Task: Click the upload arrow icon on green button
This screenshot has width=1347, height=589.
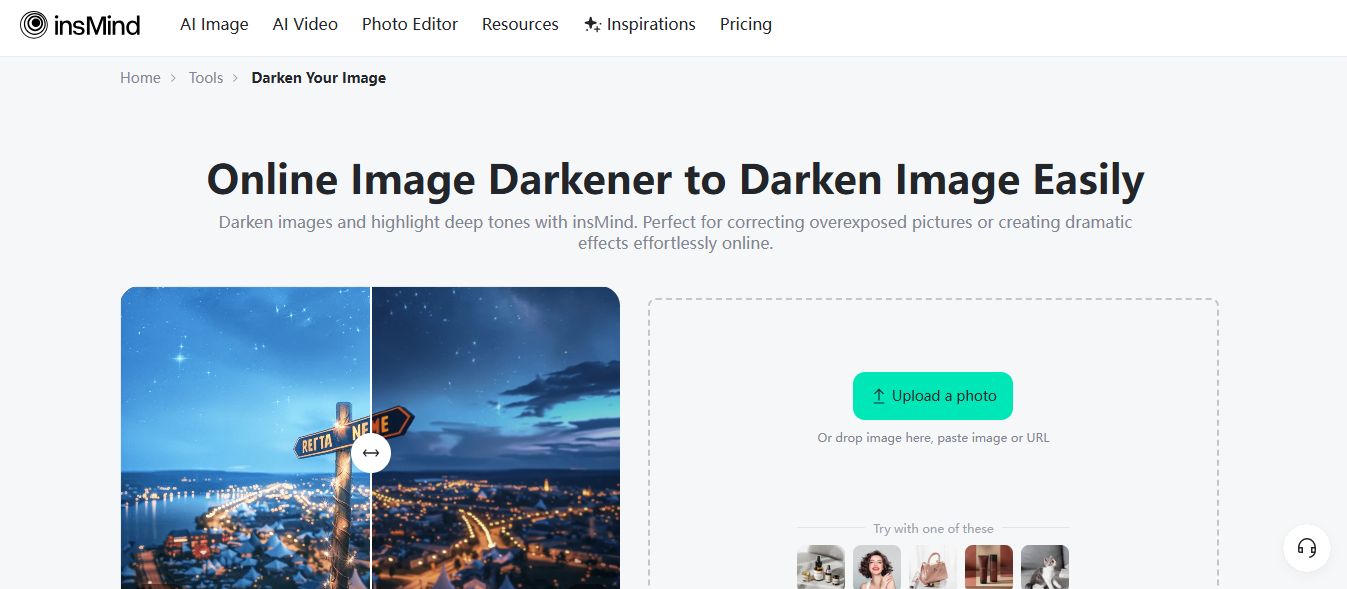Action: pyautogui.click(x=879, y=395)
